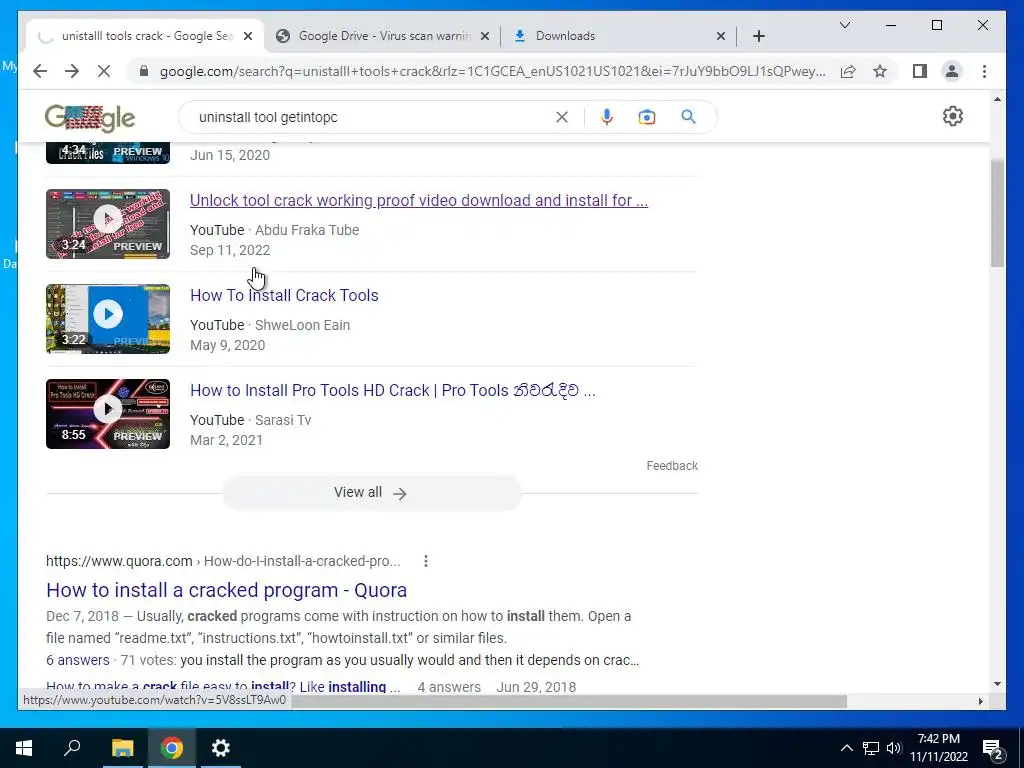Share this page from address bar
Viewport: 1024px width, 768px height.
click(x=848, y=71)
